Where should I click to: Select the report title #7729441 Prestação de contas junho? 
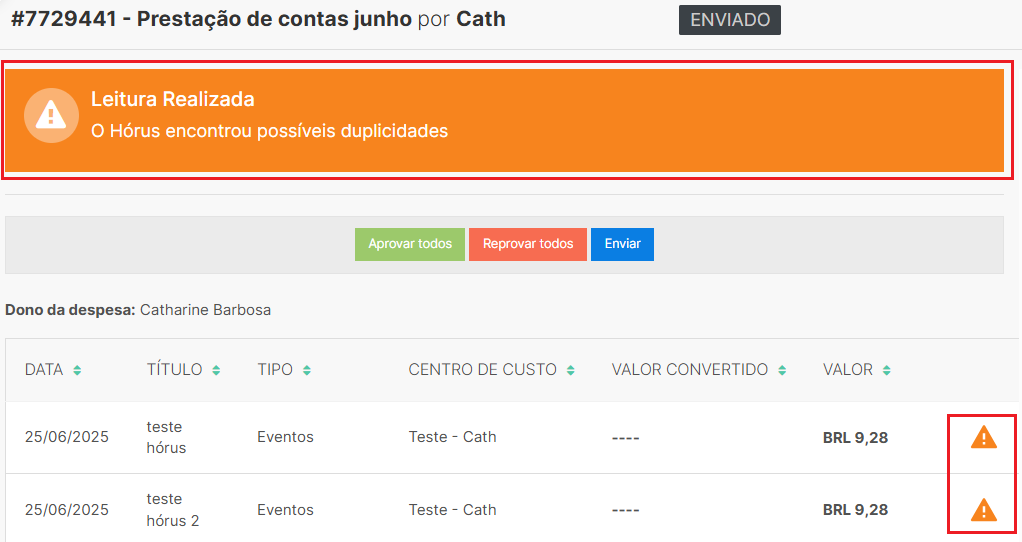(x=212, y=20)
